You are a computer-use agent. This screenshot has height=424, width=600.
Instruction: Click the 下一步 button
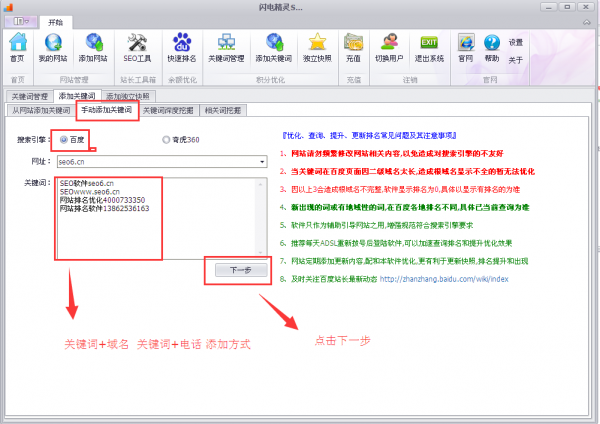coord(241,270)
